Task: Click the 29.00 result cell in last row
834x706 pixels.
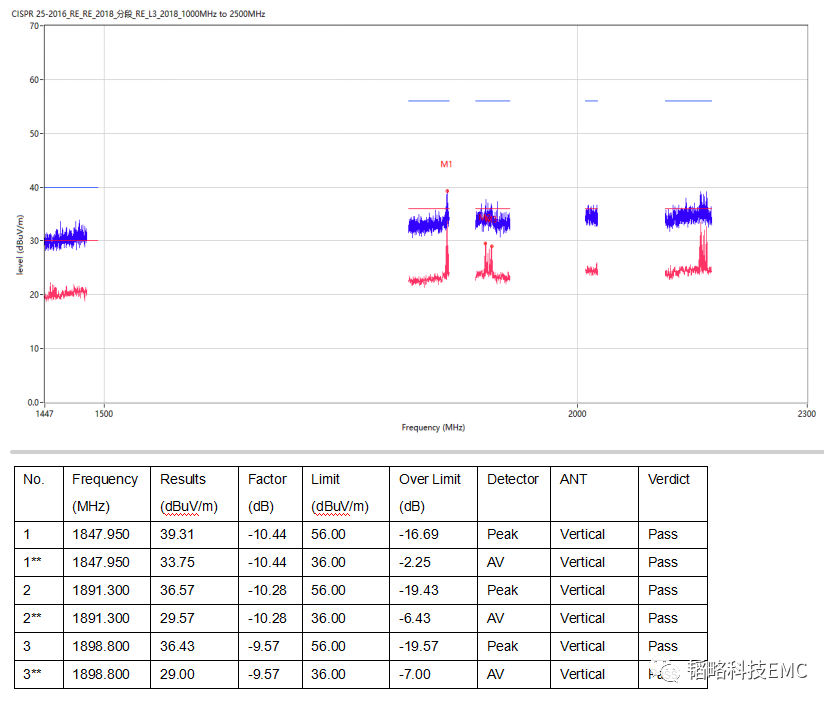Action: [x=176, y=674]
